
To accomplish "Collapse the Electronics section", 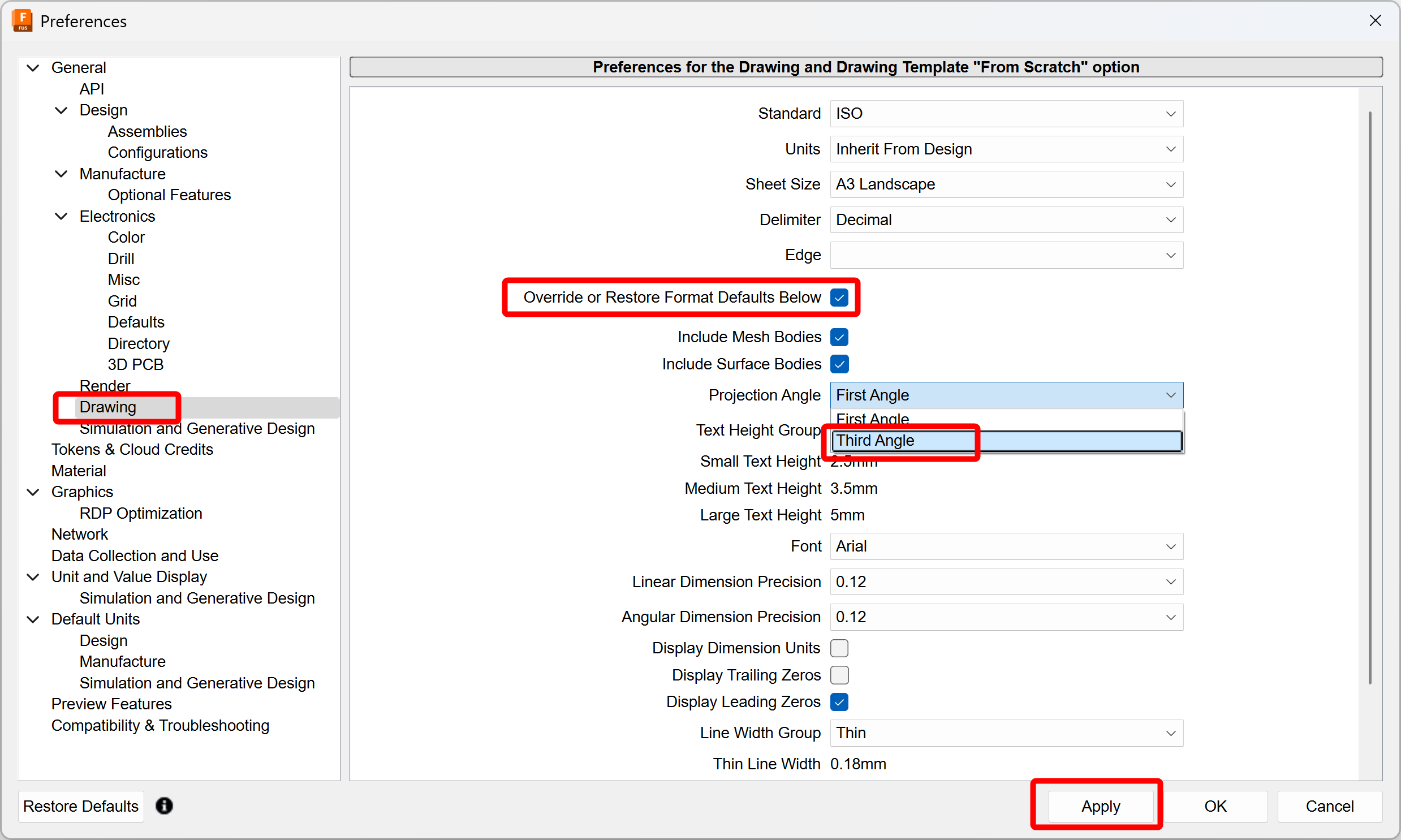I will 61,216.
